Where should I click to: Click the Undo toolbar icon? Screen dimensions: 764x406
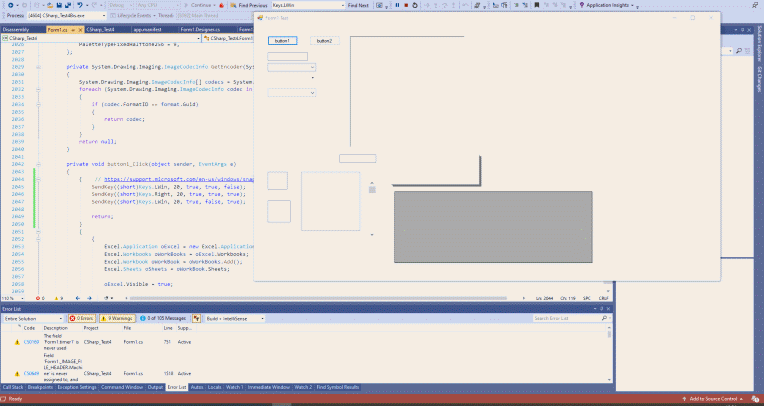click(x=80, y=5)
